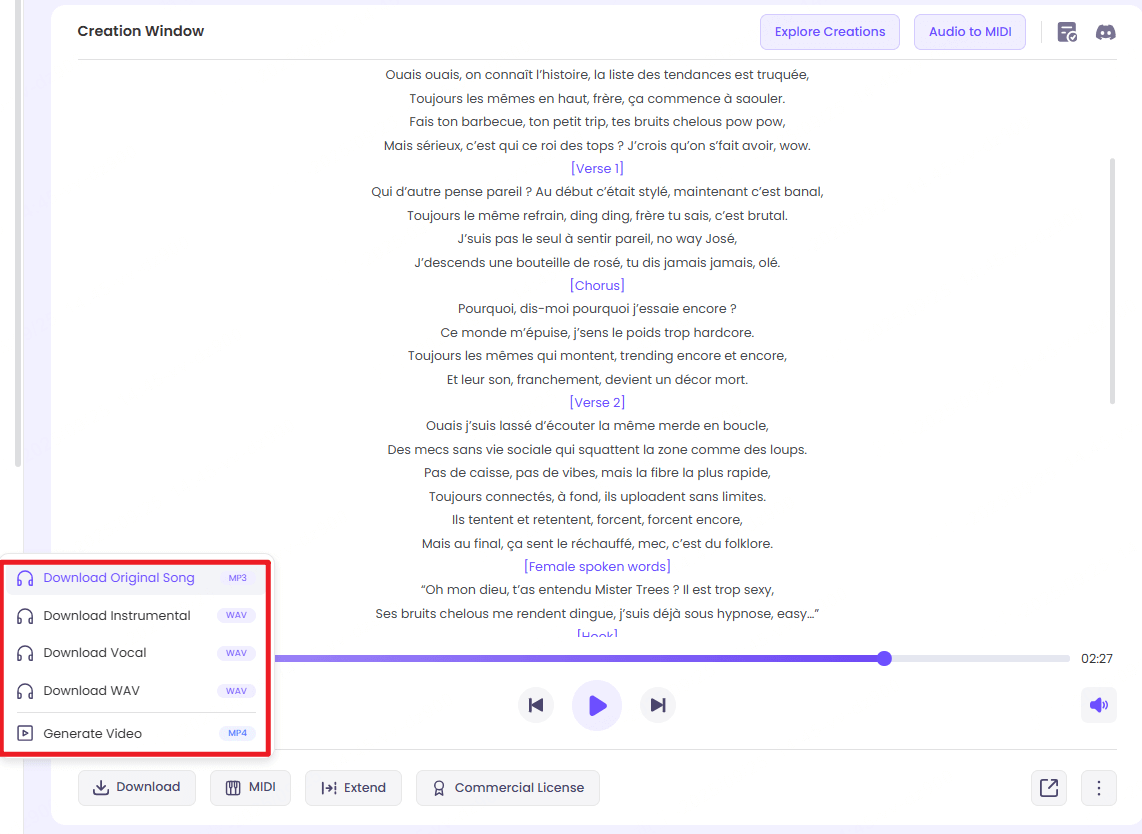Open the share/export icon button

coord(1049,787)
